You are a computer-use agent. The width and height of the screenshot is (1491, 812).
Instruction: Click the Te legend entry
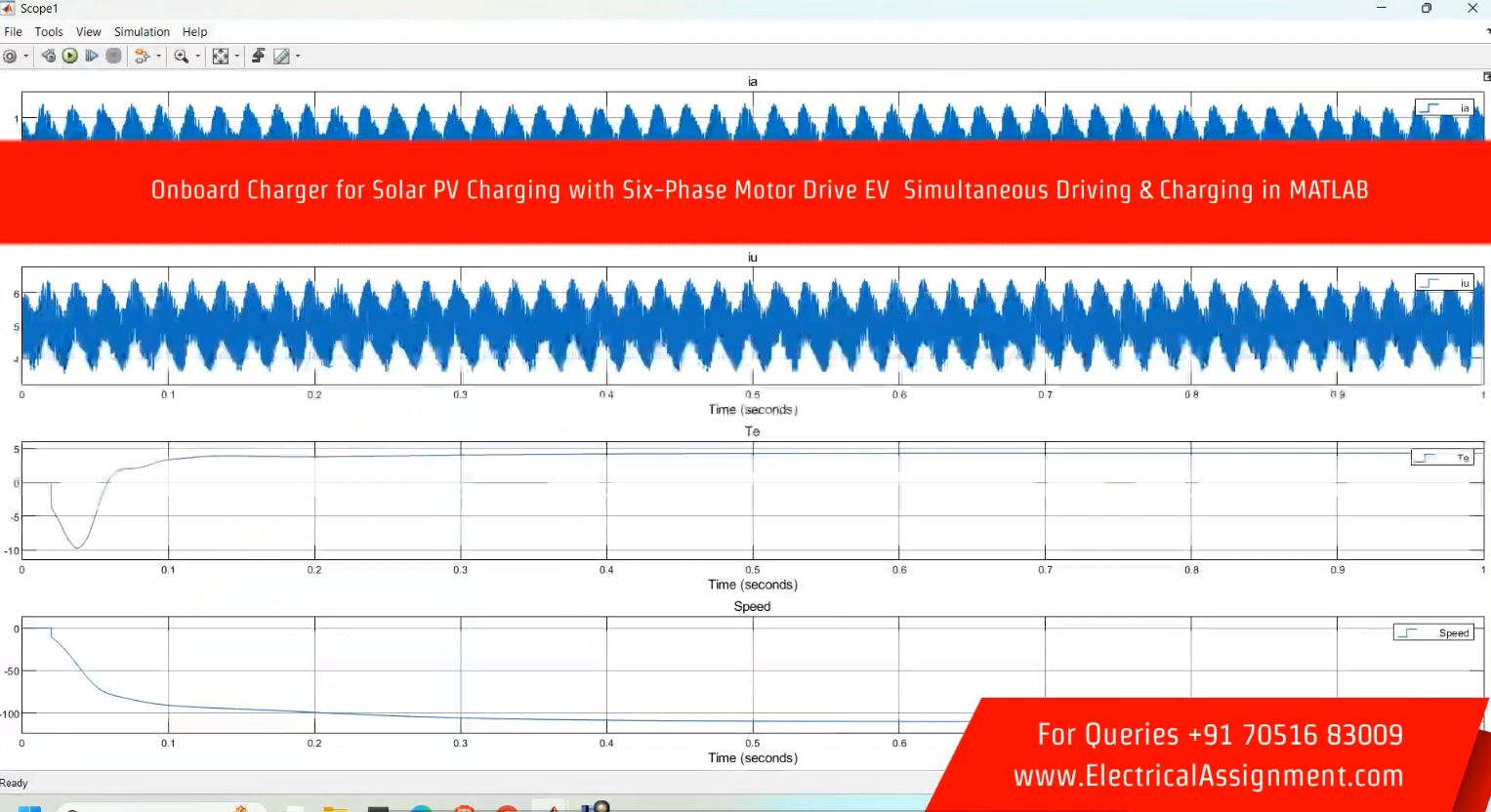pos(1442,458)
